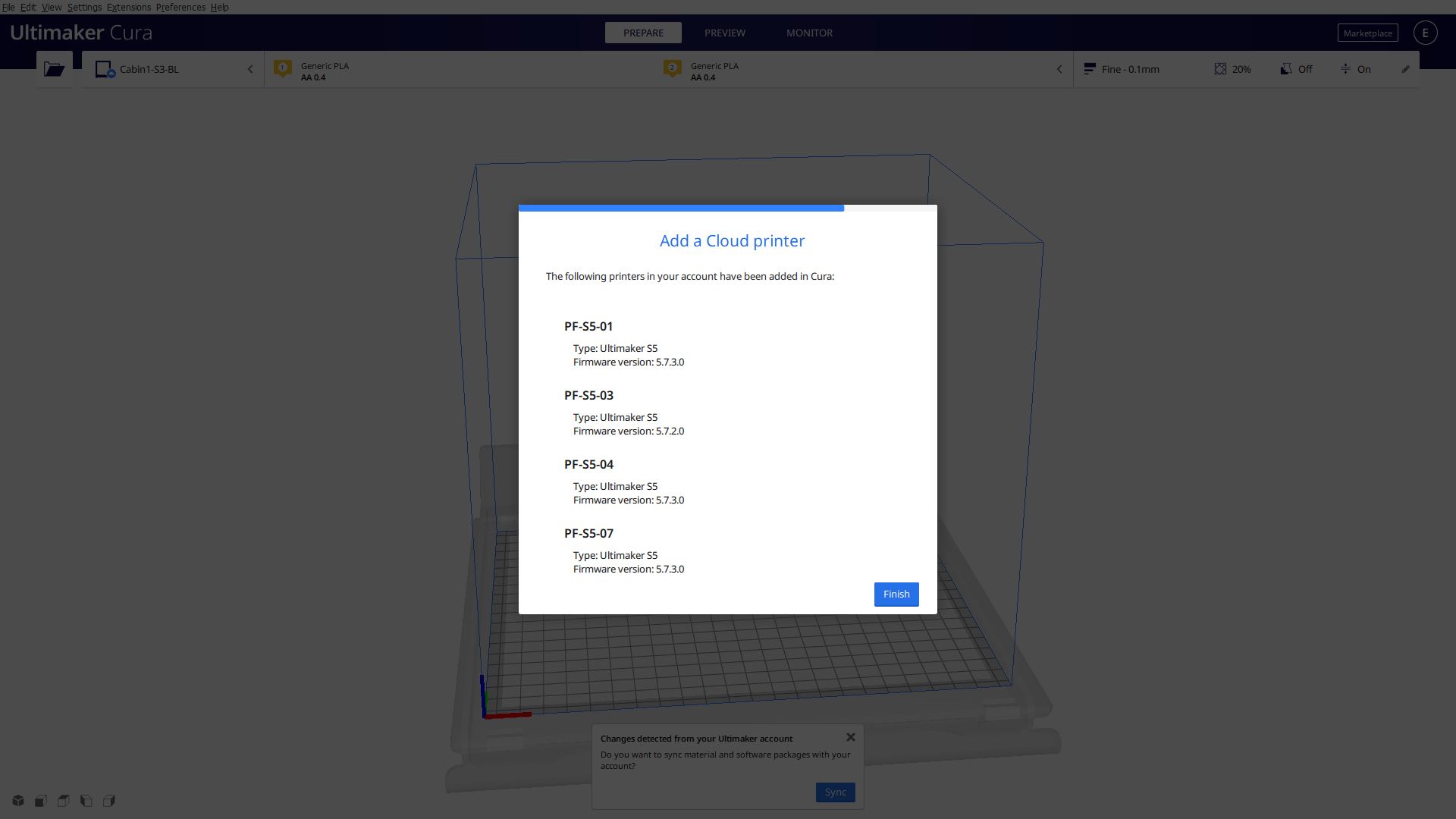
Task: Select the Generic PLA AA 0.4 material
Action: [324, 70]
